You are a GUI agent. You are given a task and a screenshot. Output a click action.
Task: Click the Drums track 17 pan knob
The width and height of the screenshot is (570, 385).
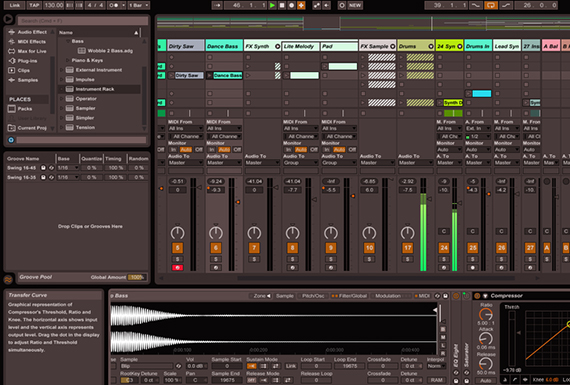pyautogui.click(x=408, y=233)
